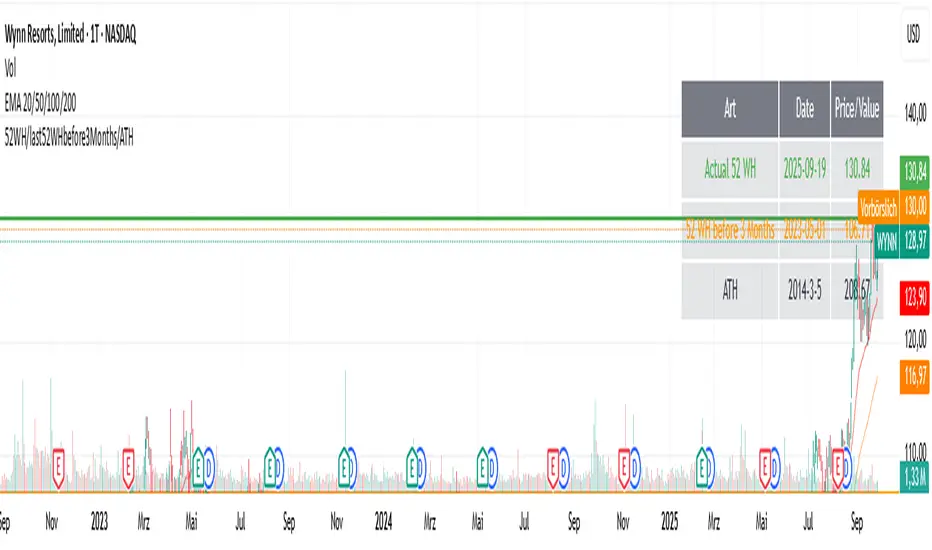The image size is (932, 550).
Task: Click the '2025-09-19' date cell
Action: coord(805,169)
